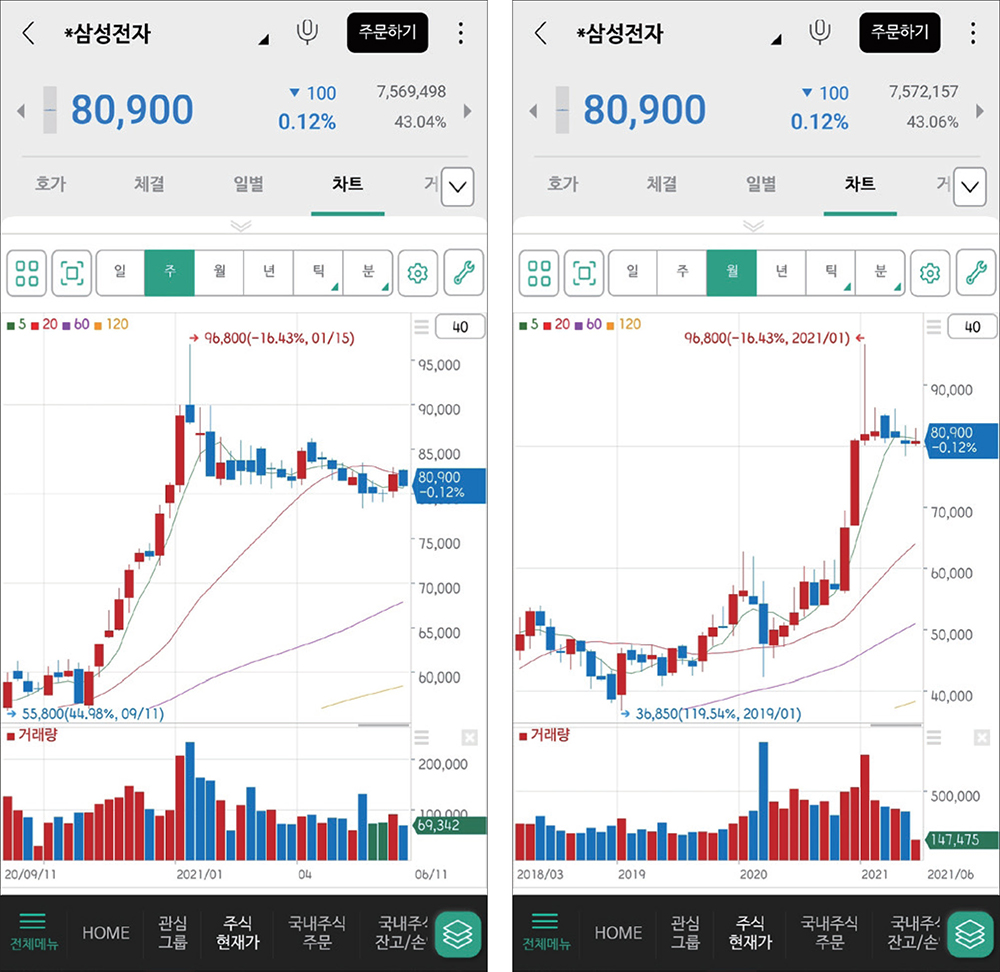Go back using left phone's back arrow
The image size is (1000, 972).
[x=29, y=33]
